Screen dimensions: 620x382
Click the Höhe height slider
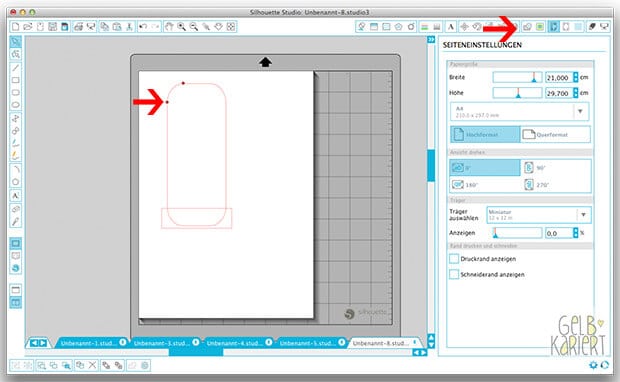click(x=517, y=93)
